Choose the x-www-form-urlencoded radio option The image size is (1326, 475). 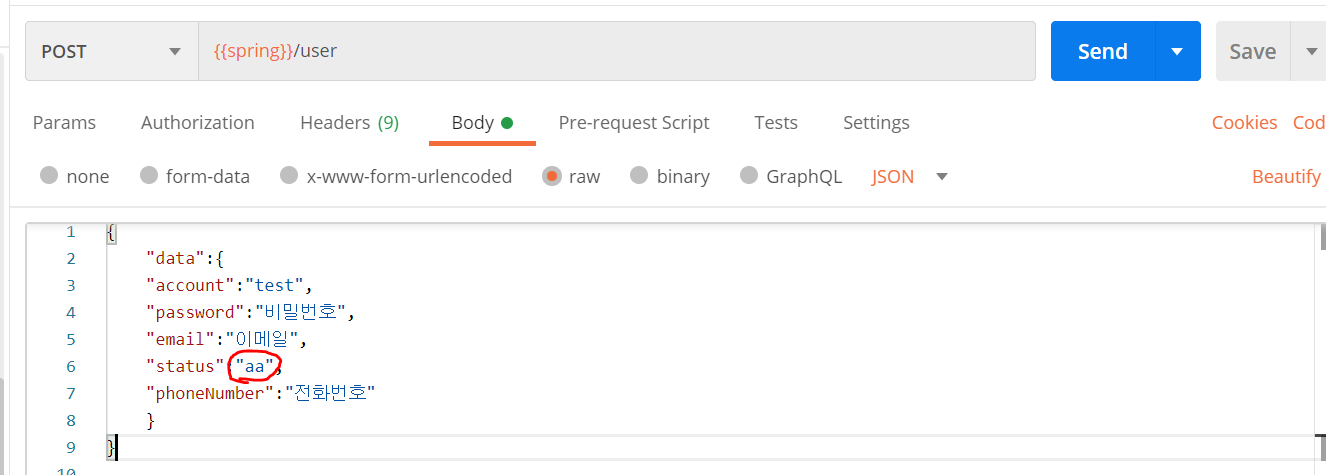coord(396,176)
